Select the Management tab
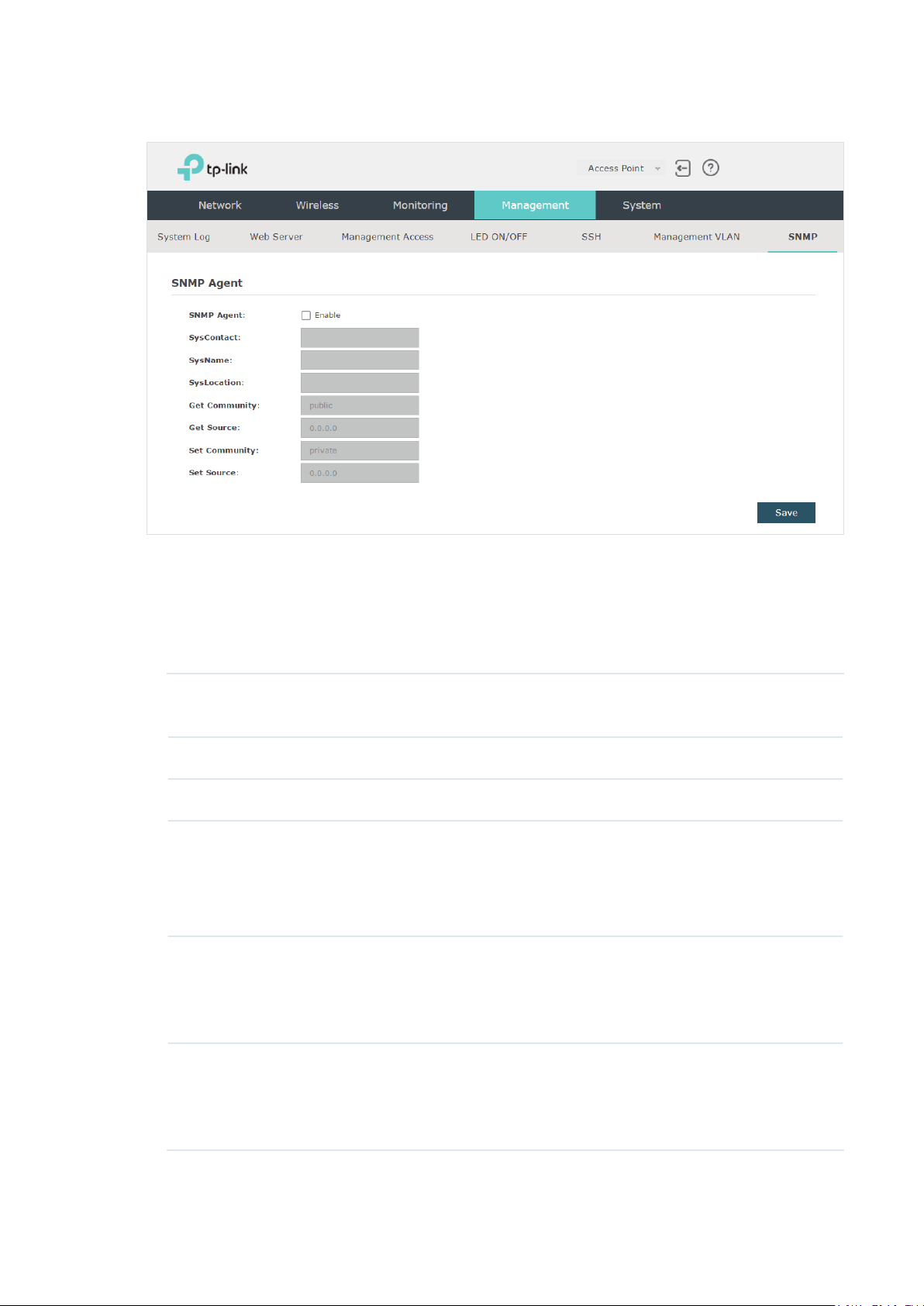This screenshot has width=924, height=1306. click(535, 205)
